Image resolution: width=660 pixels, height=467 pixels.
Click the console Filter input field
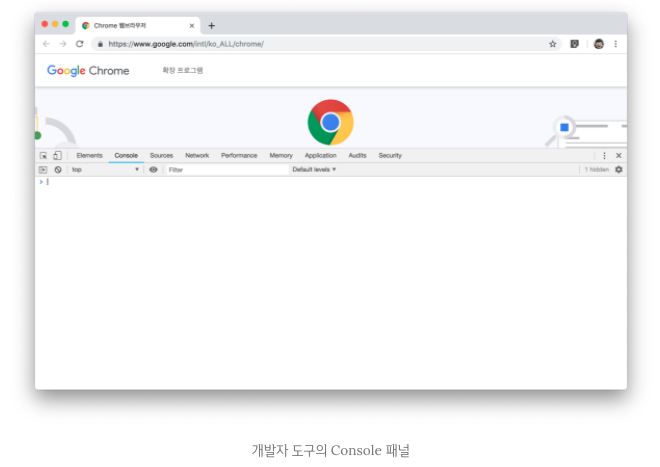(226, 170)
